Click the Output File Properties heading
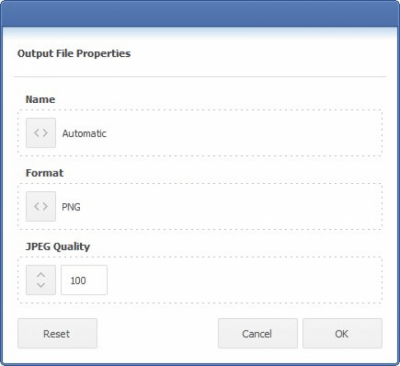The height and width of the screenshot is (366, 400). 74,53
